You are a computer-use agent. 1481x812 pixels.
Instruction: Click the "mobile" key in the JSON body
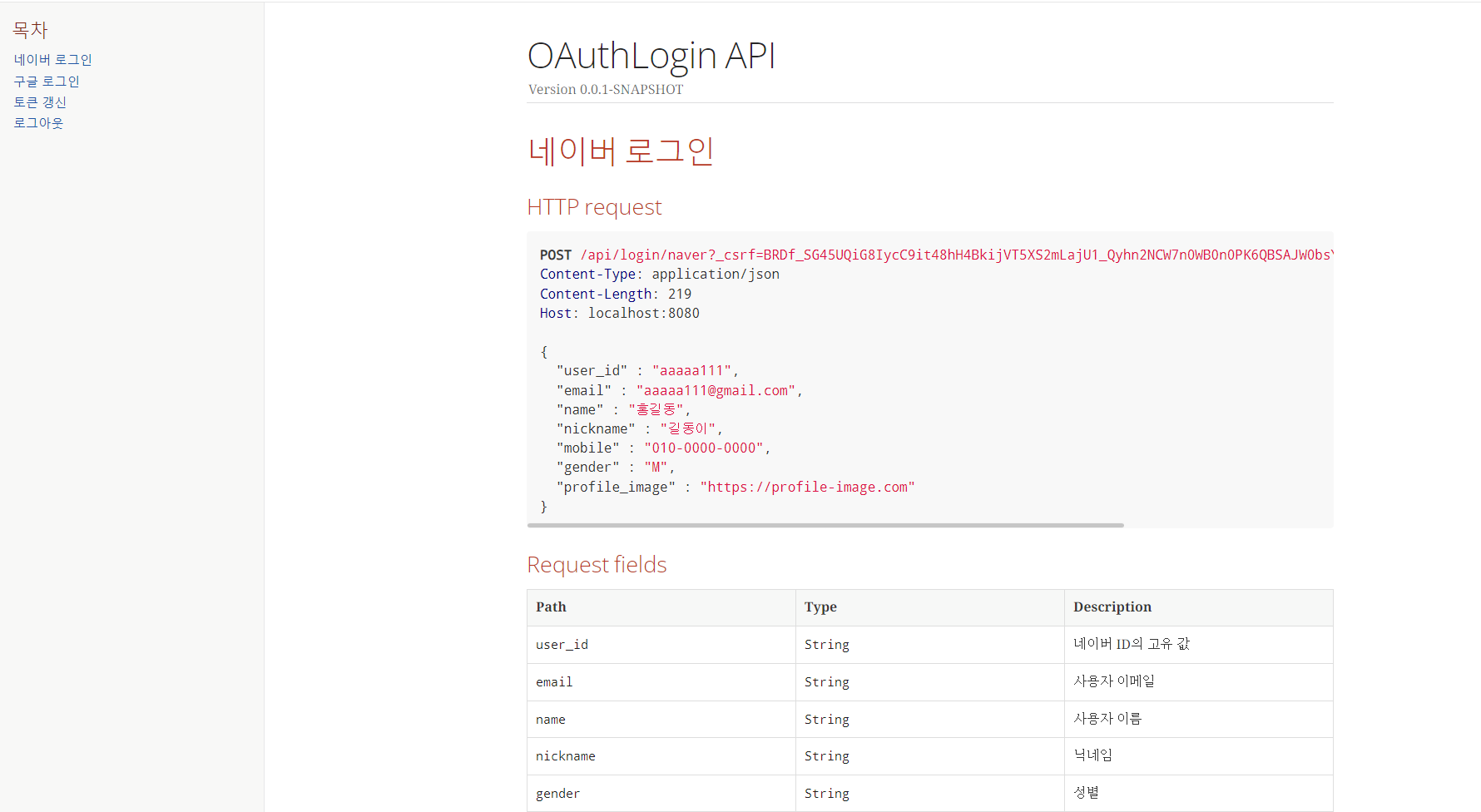[x=587, y=448]
